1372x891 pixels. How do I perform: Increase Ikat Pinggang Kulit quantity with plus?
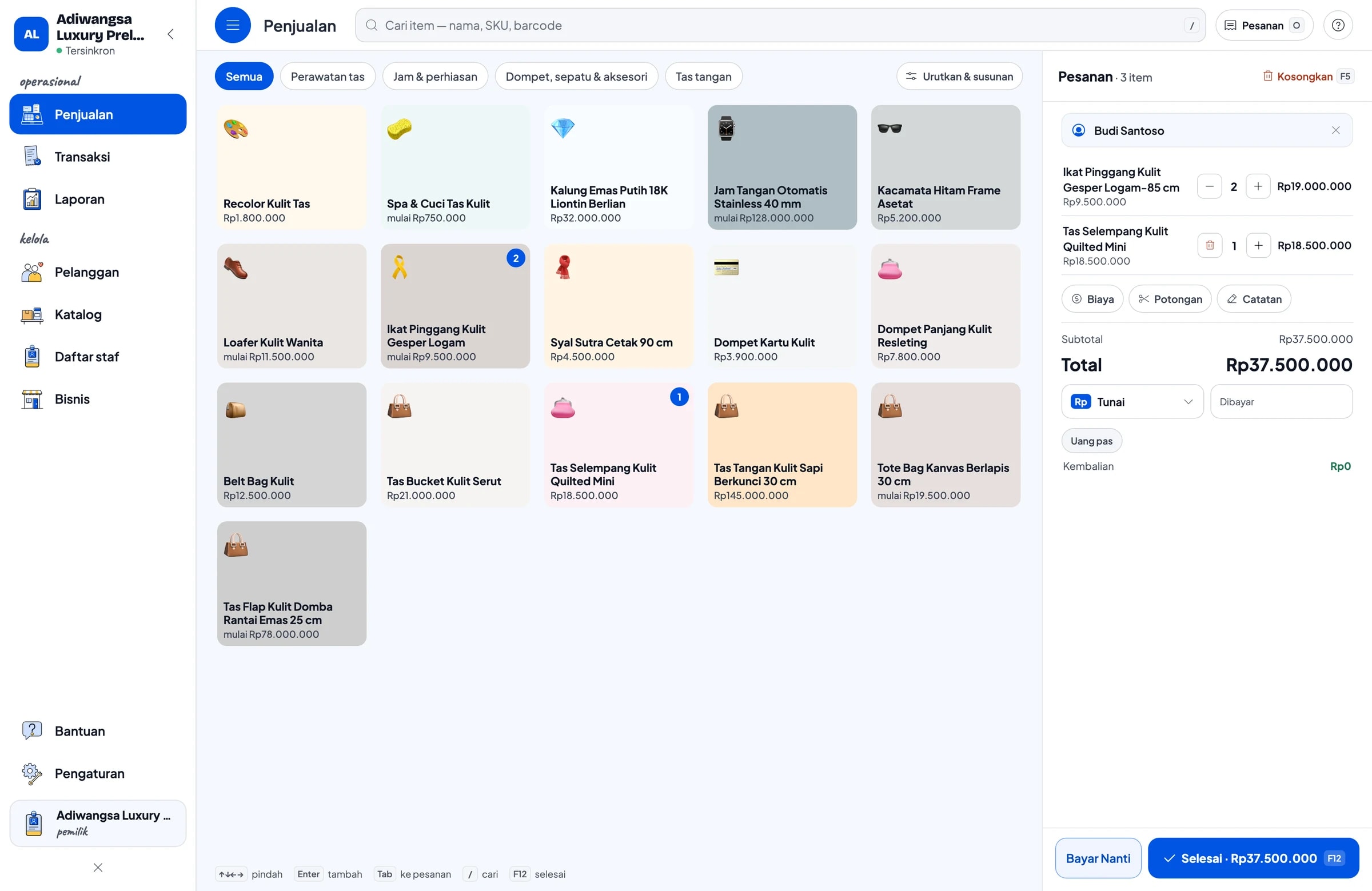point(1258,186)
